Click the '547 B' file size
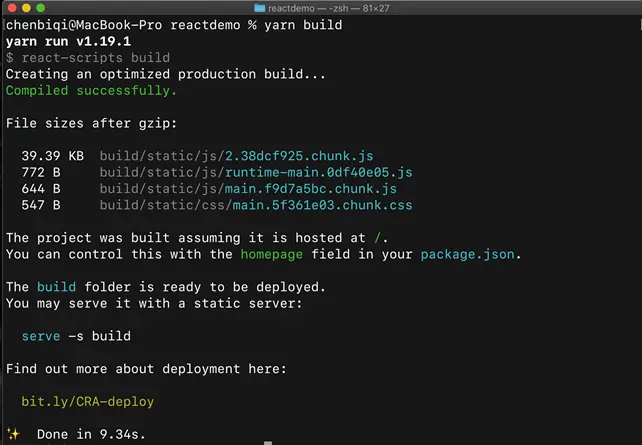The image size is (642, 445). 41,205
